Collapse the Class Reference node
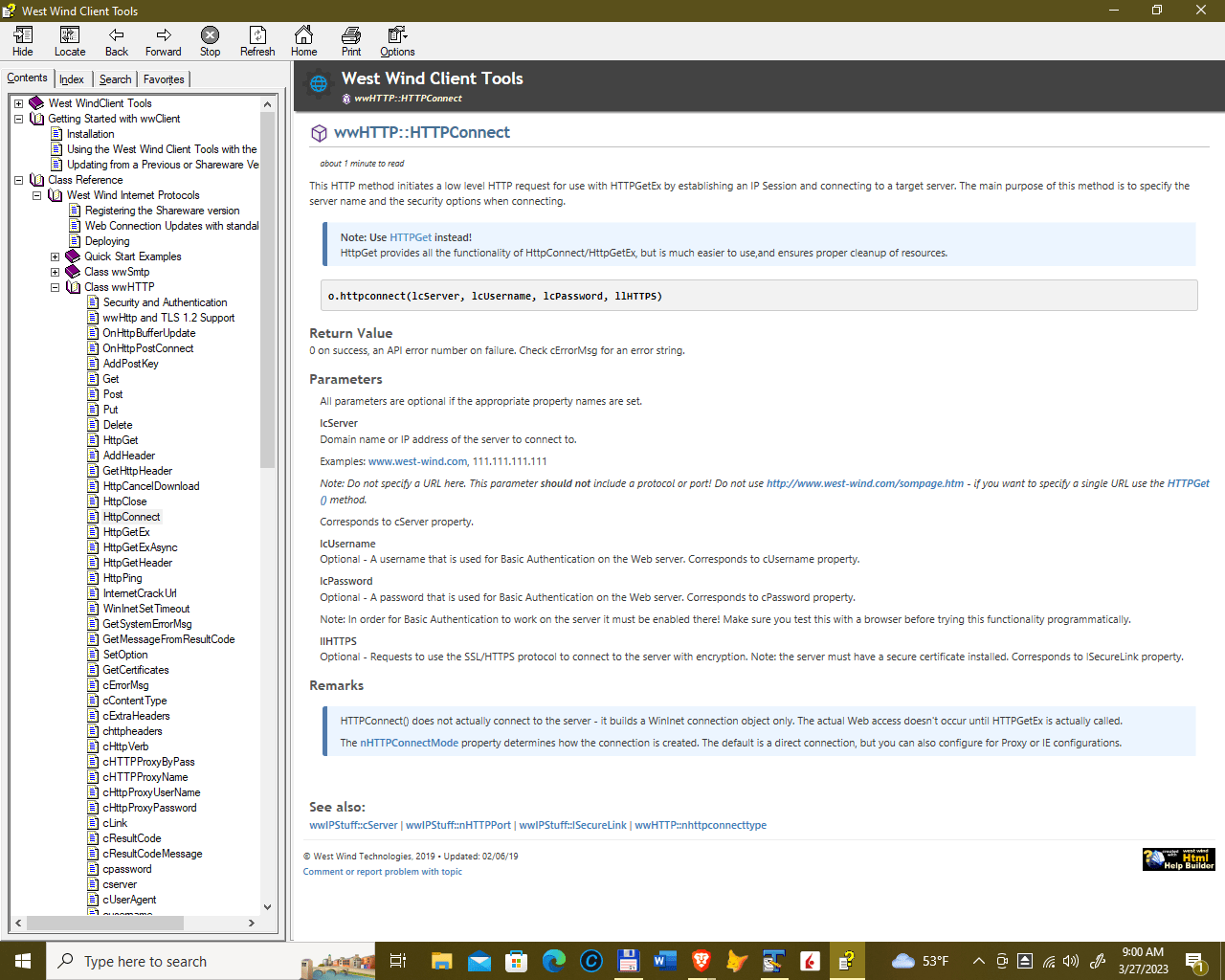Screen dimensions: 1225x980 [17, 179]
